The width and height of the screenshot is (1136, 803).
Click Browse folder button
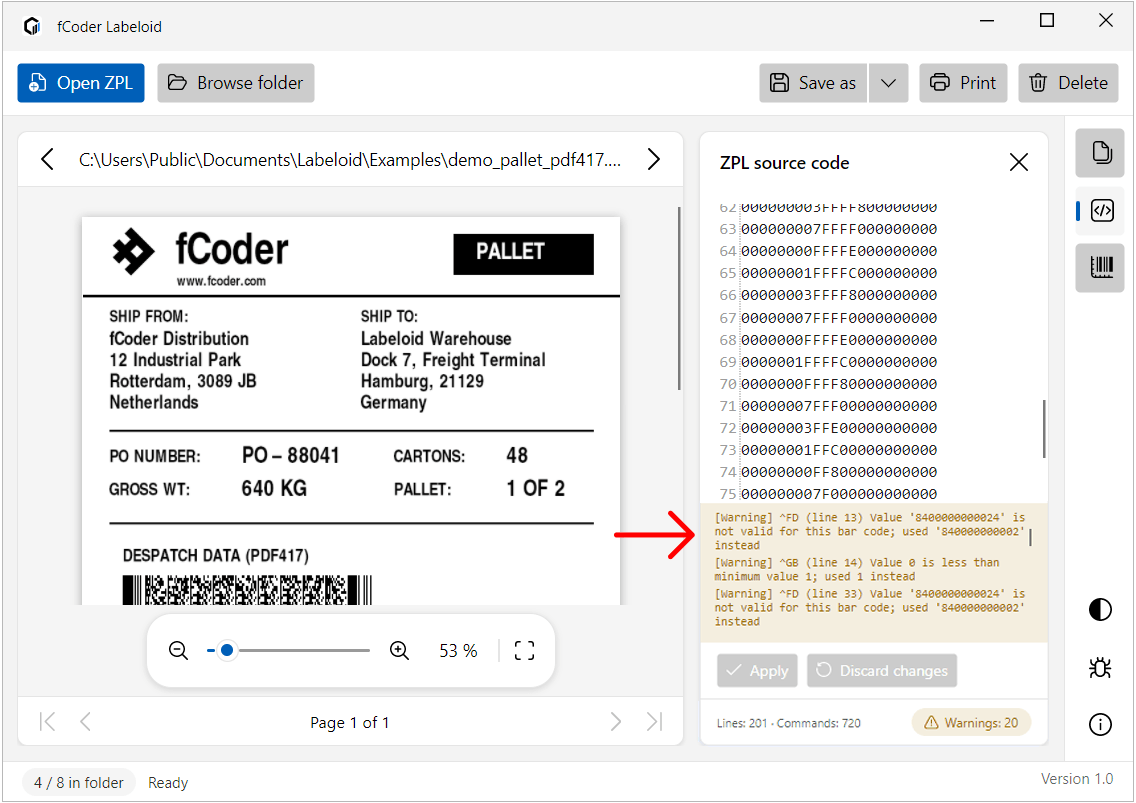pyautogui.click(x=235, y=83)
